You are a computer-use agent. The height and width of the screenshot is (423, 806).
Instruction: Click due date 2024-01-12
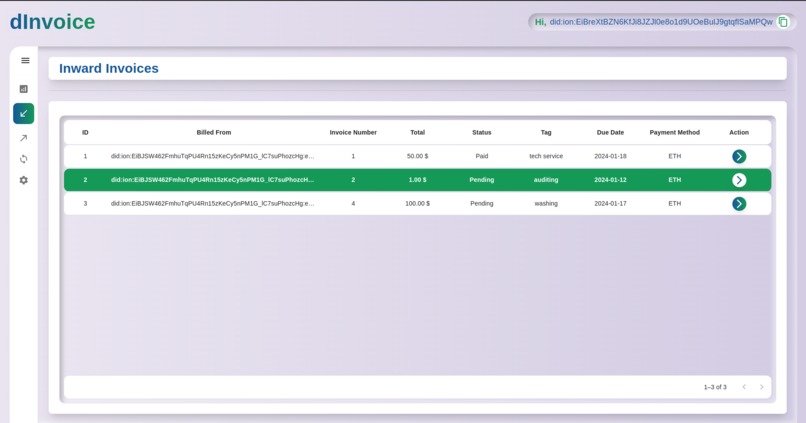click(x=610, y=180)
